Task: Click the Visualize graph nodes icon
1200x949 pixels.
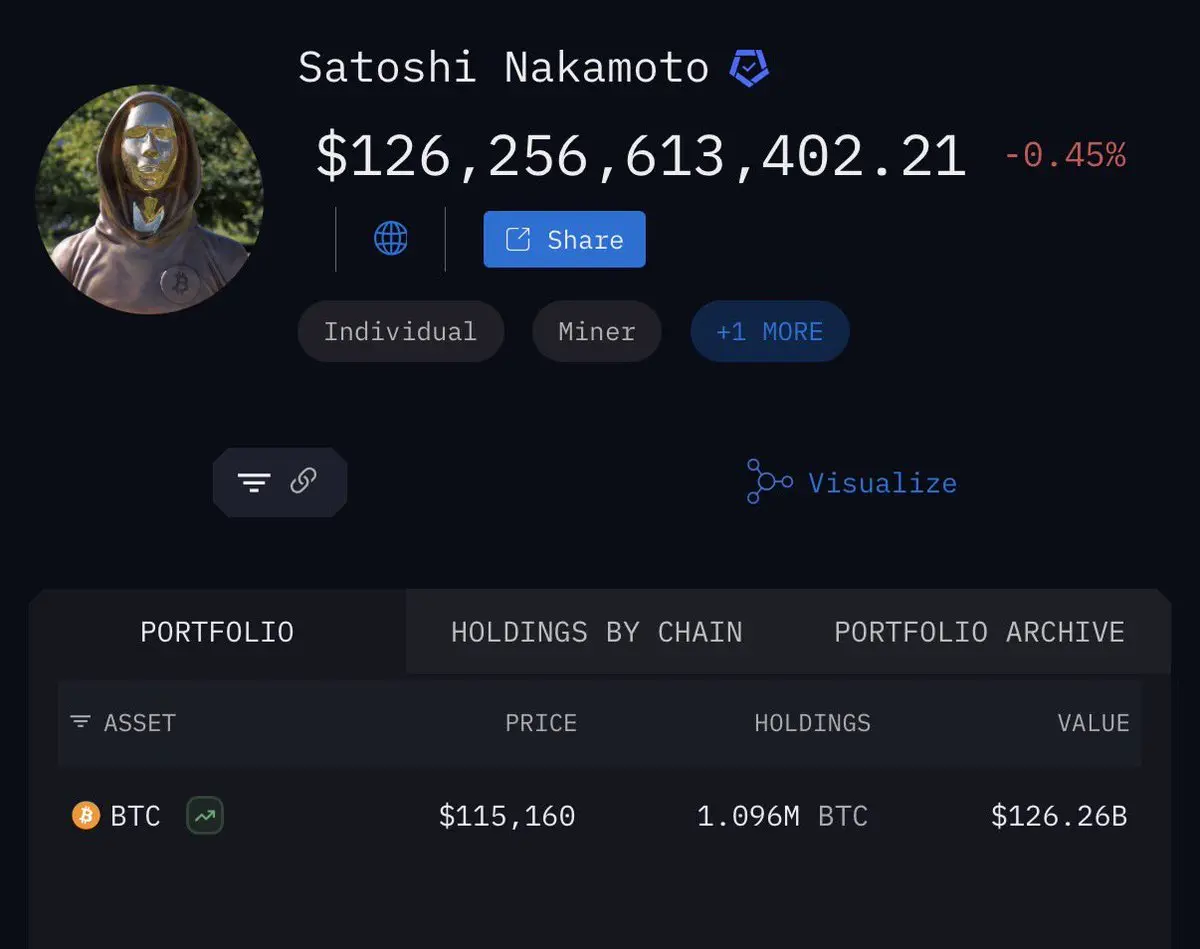Action: [769, 482]
